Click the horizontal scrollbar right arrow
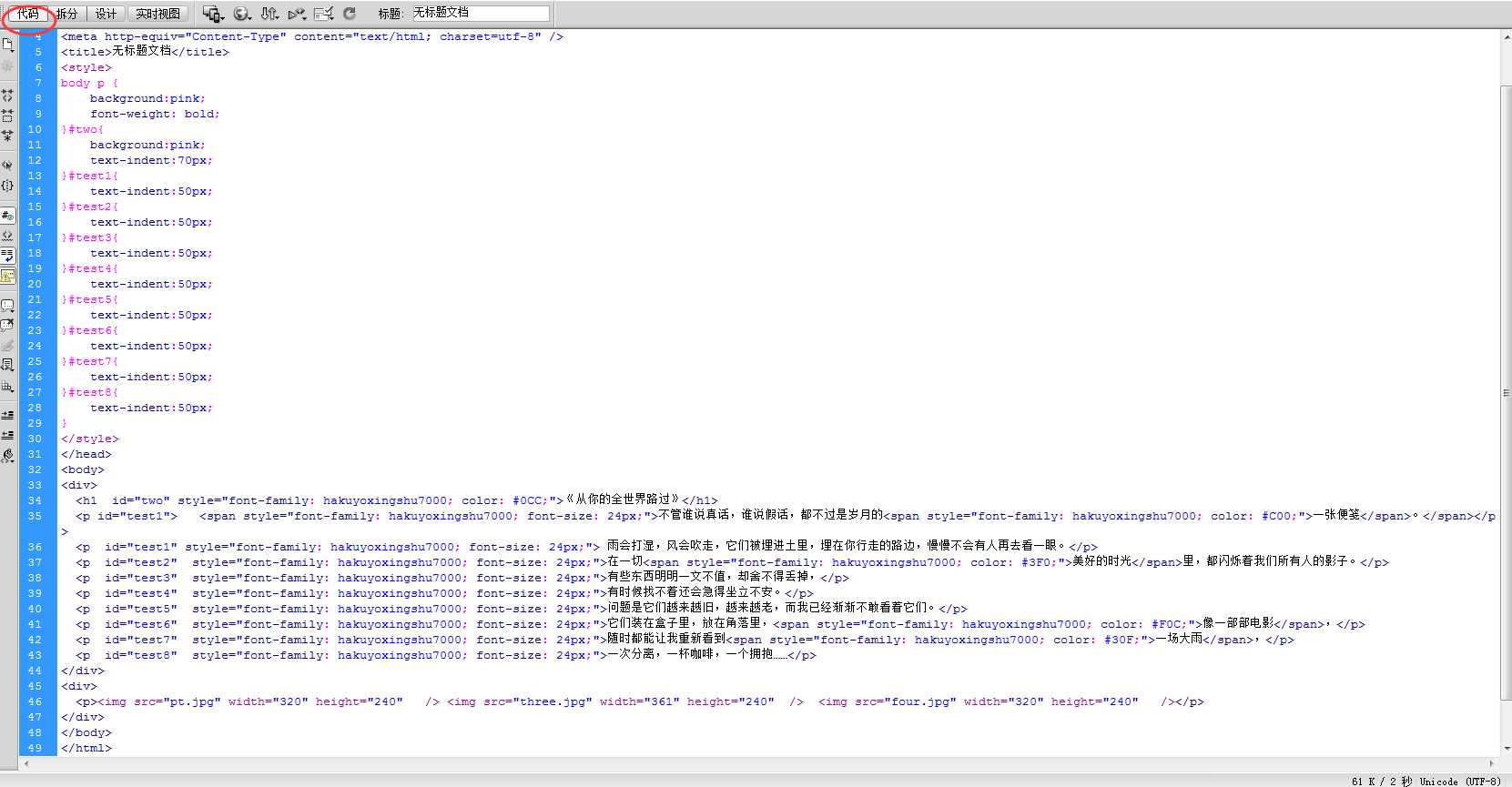This screenshot has width=1512, height=787. point(1491,763)
